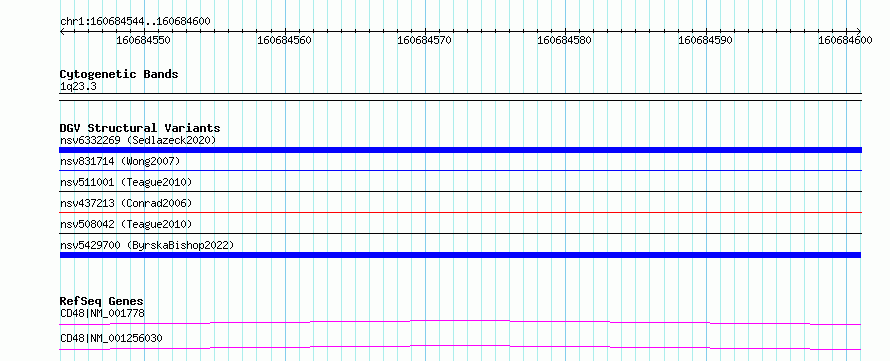Viewport: 890px width, 361px height.
Task: Click ruler position label 160684590
Action: point(705,40)
